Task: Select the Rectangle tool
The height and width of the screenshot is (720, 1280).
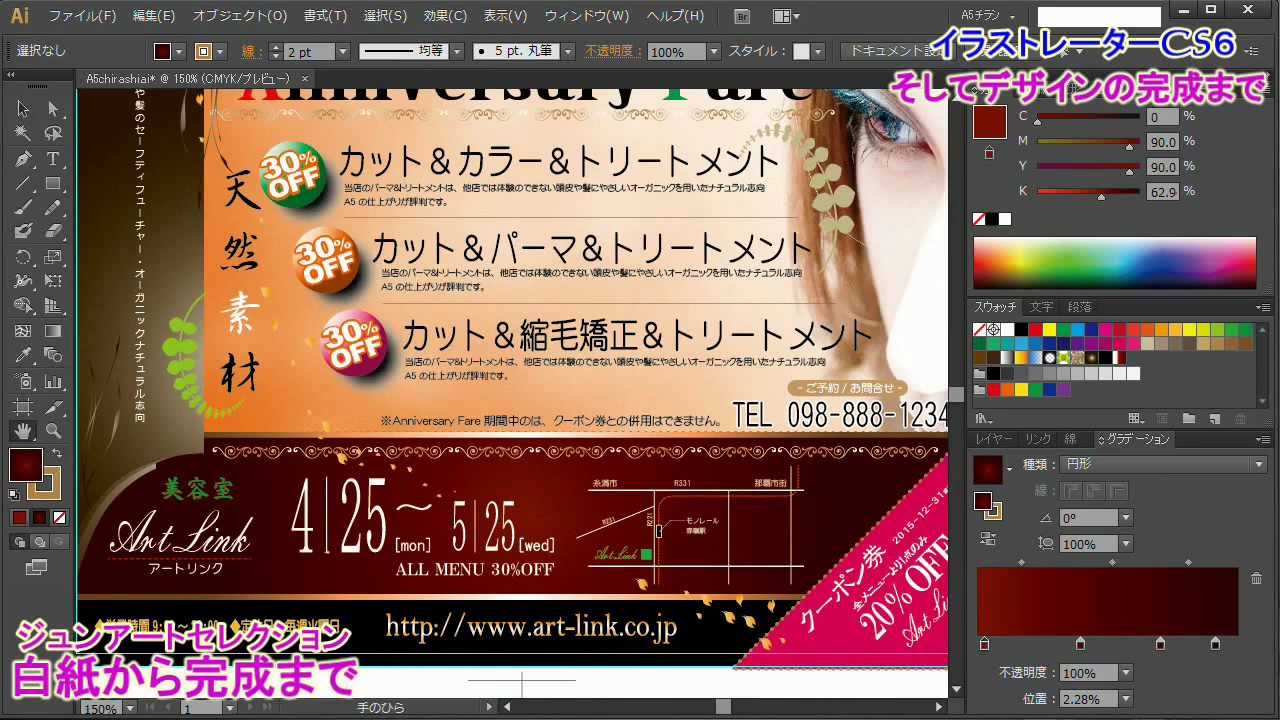Action: click(x=53, y=183)
